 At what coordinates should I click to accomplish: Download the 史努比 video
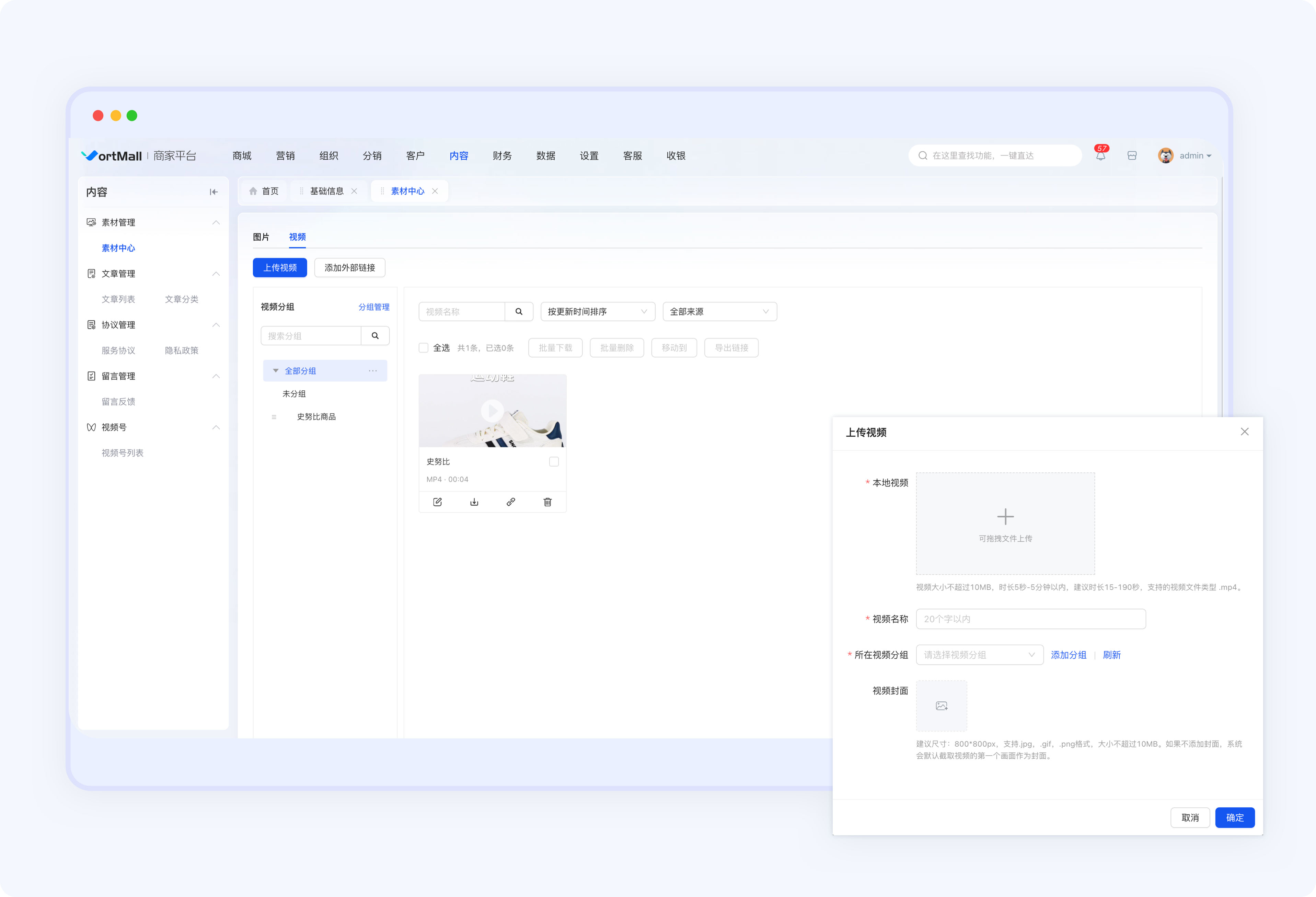pyautogui.click(x=474, y=502)
